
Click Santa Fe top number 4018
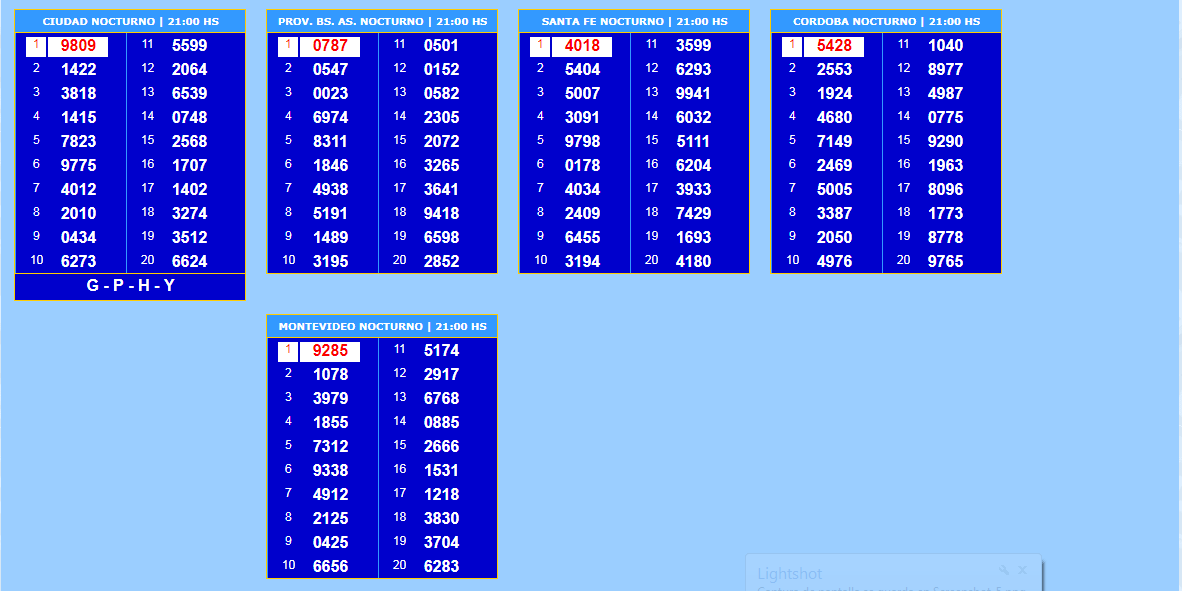582,46
